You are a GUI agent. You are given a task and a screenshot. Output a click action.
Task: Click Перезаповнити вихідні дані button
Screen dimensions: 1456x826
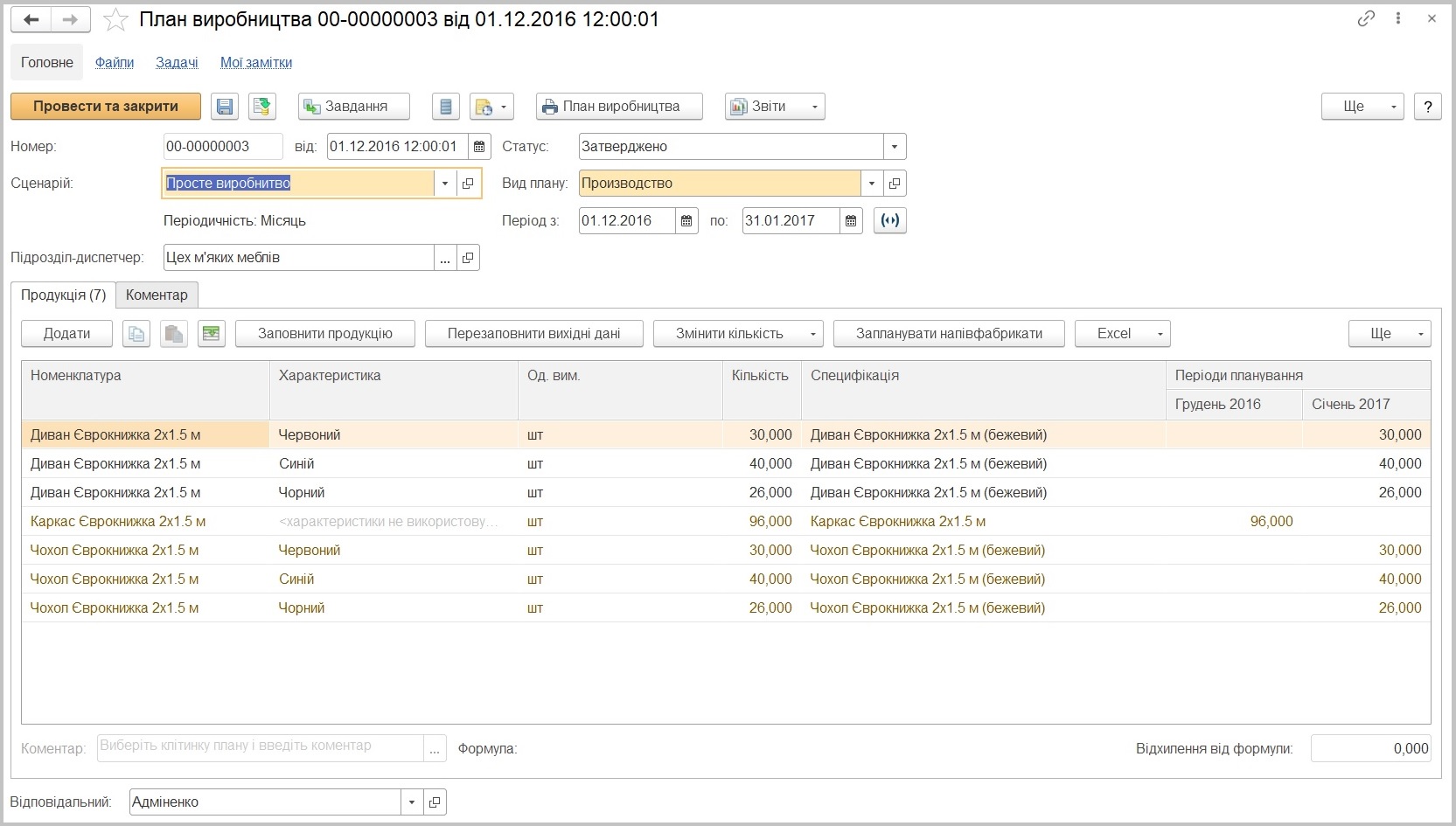534,334
